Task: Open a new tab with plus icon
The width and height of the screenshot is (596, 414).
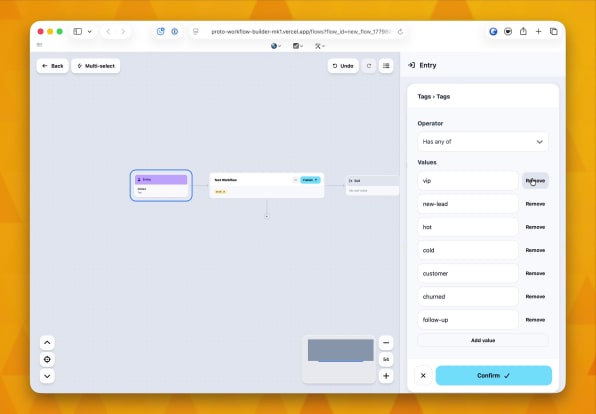Action: (x=538, y=32)
